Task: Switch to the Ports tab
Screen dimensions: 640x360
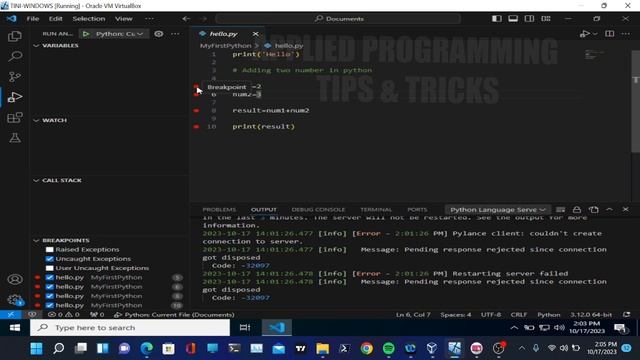Action: tap(417, 209)
